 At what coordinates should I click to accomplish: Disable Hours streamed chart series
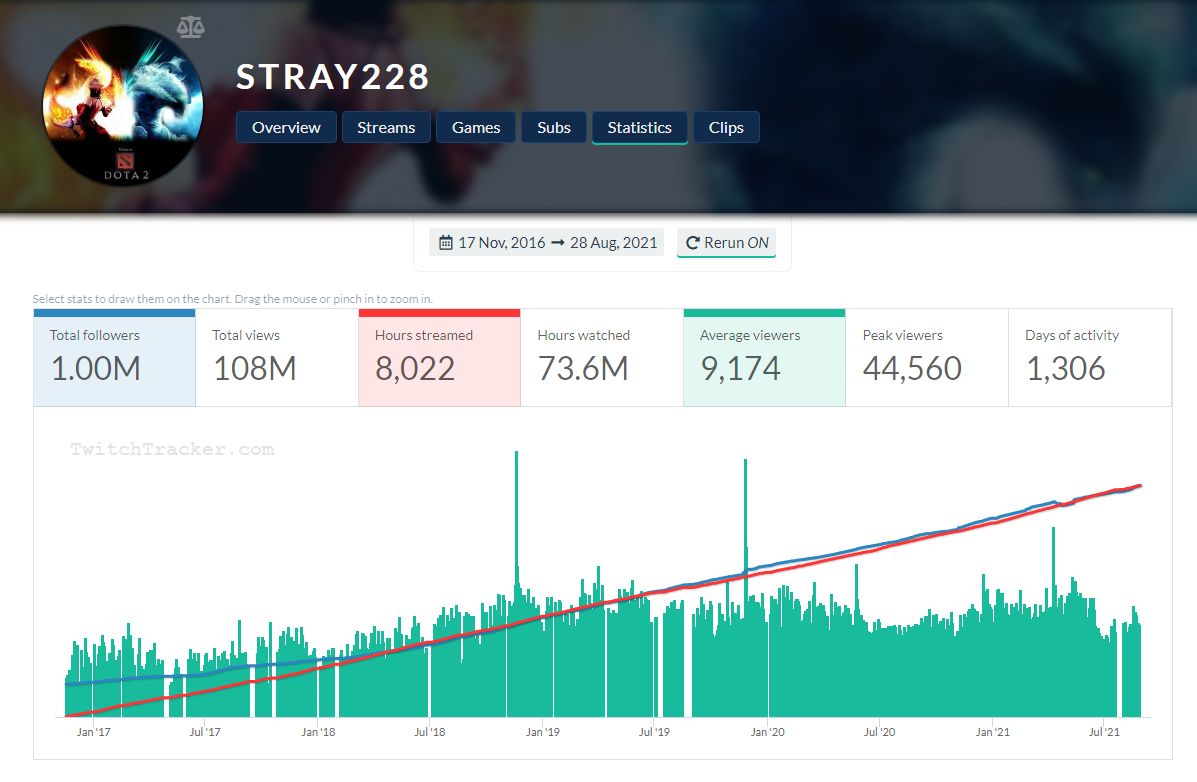click(439, 357)
